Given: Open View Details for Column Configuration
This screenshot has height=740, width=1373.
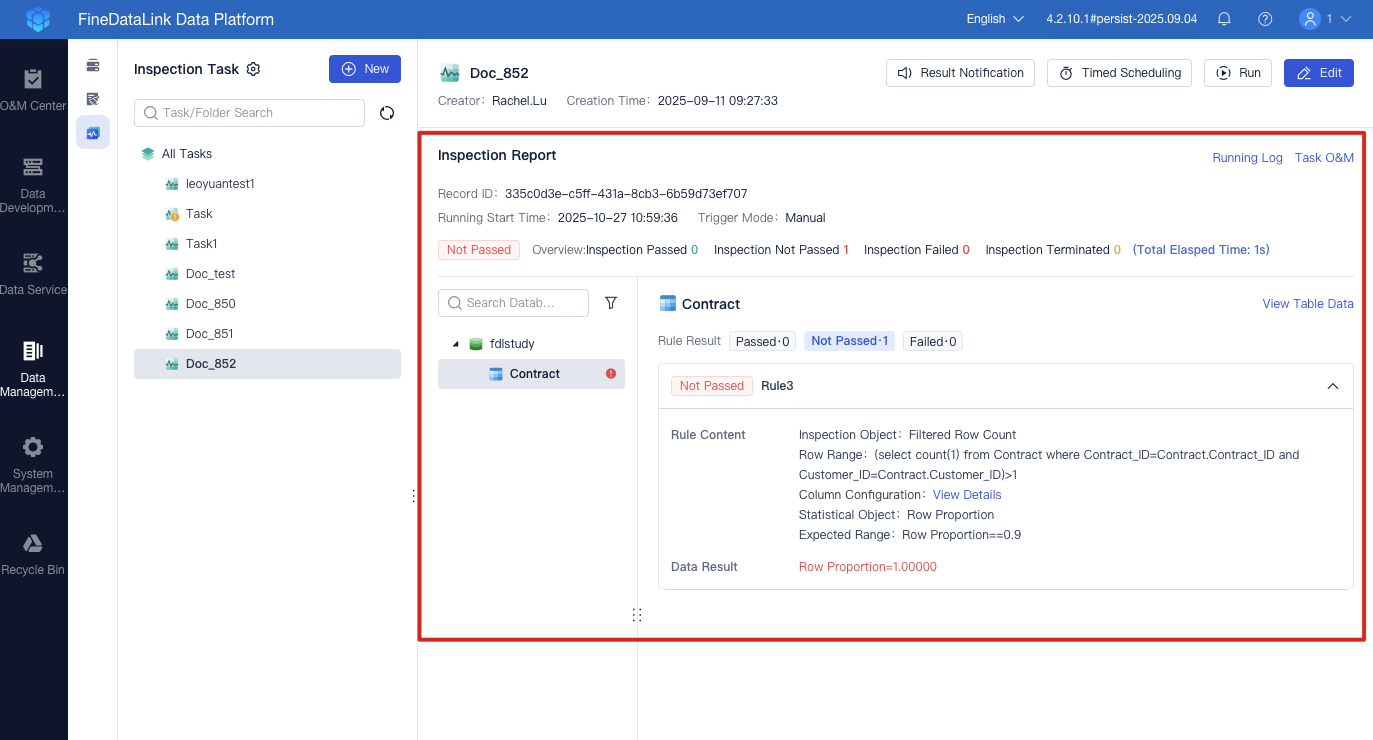Looking at the screenshot, I should 967,495.
